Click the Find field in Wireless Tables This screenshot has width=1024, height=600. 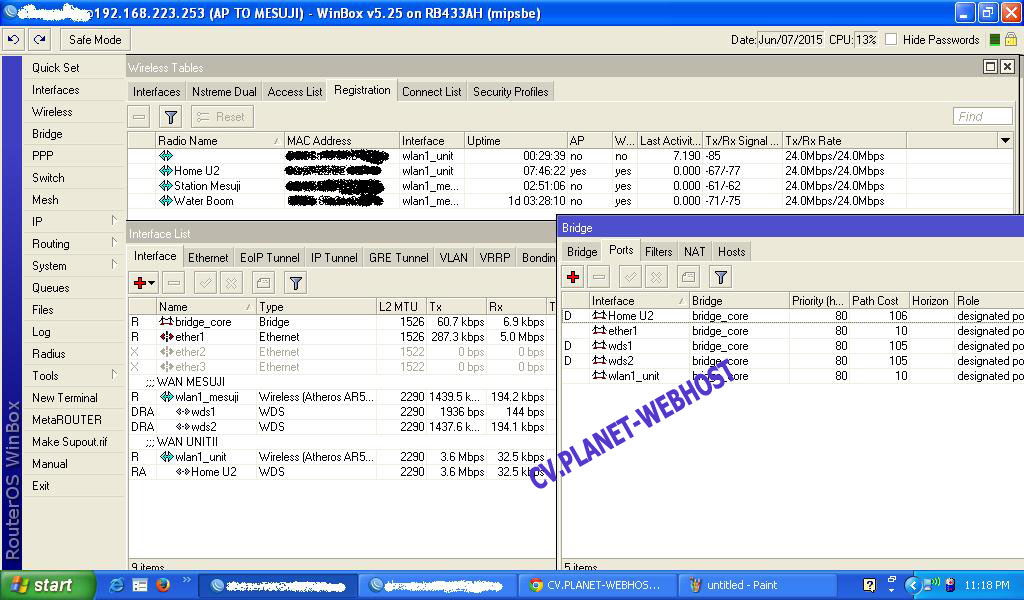point(982,117)
